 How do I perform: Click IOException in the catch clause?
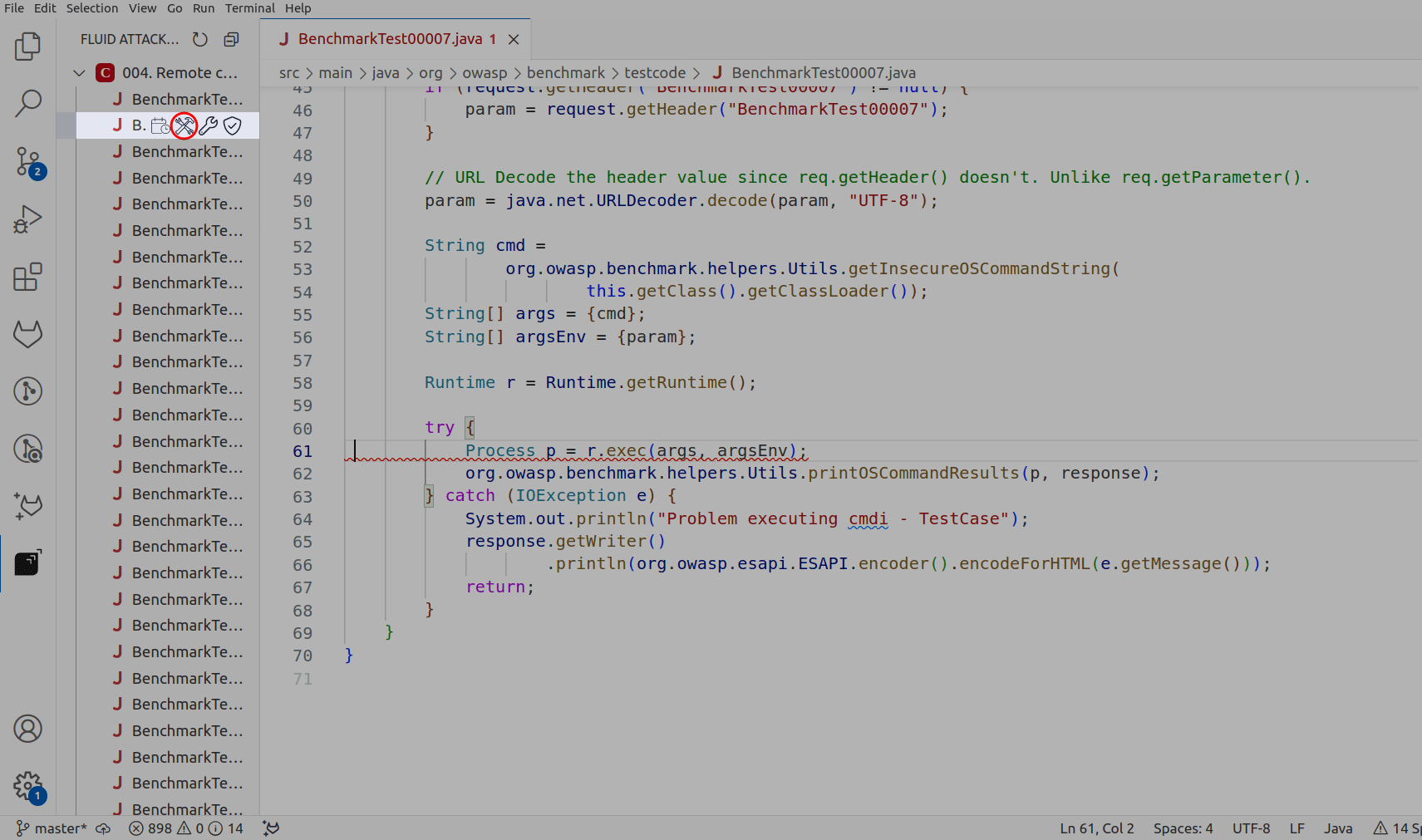[x=571, y=496]
